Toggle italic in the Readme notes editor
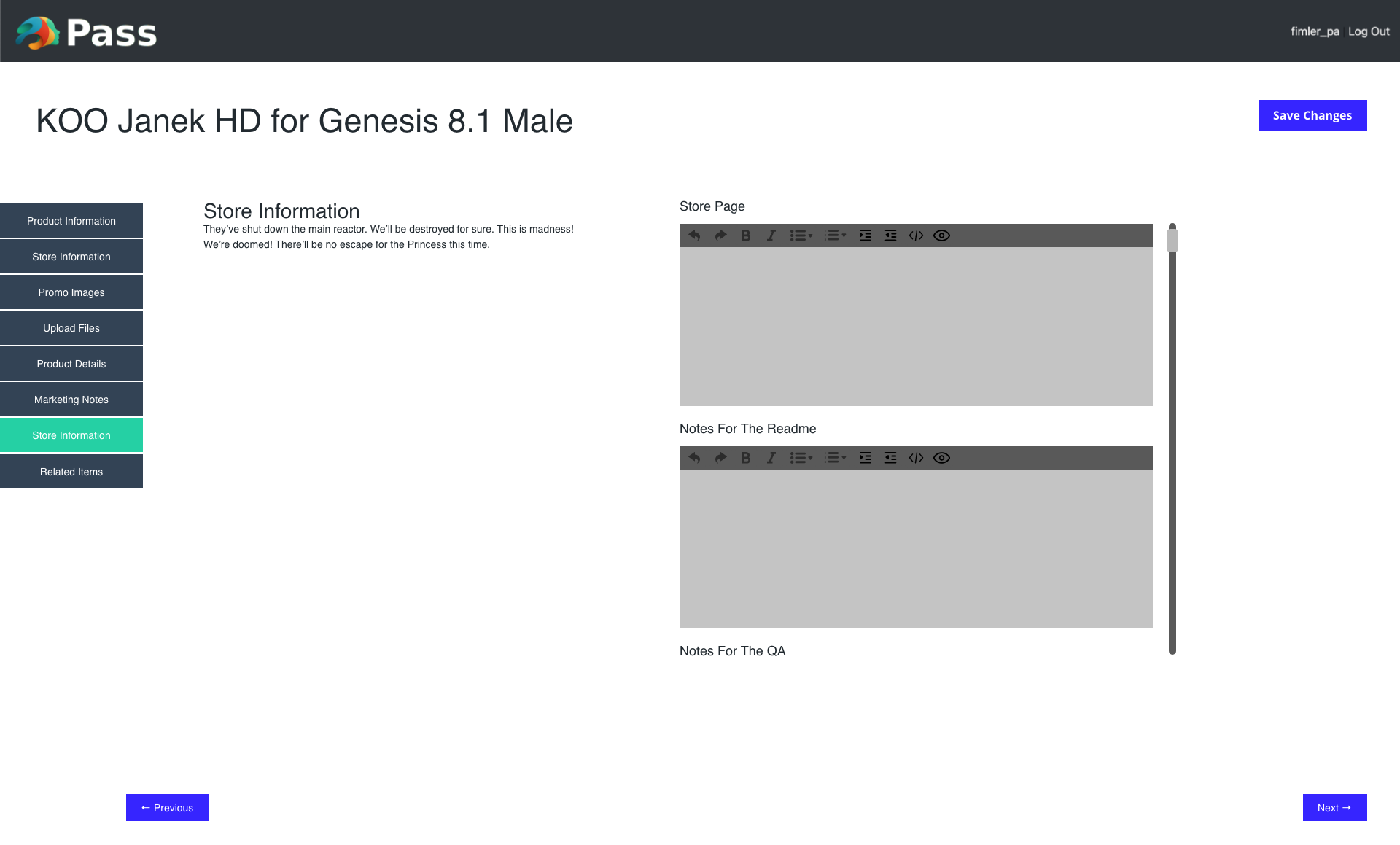This screenshot has height=845, width=1400. point(771,458)
